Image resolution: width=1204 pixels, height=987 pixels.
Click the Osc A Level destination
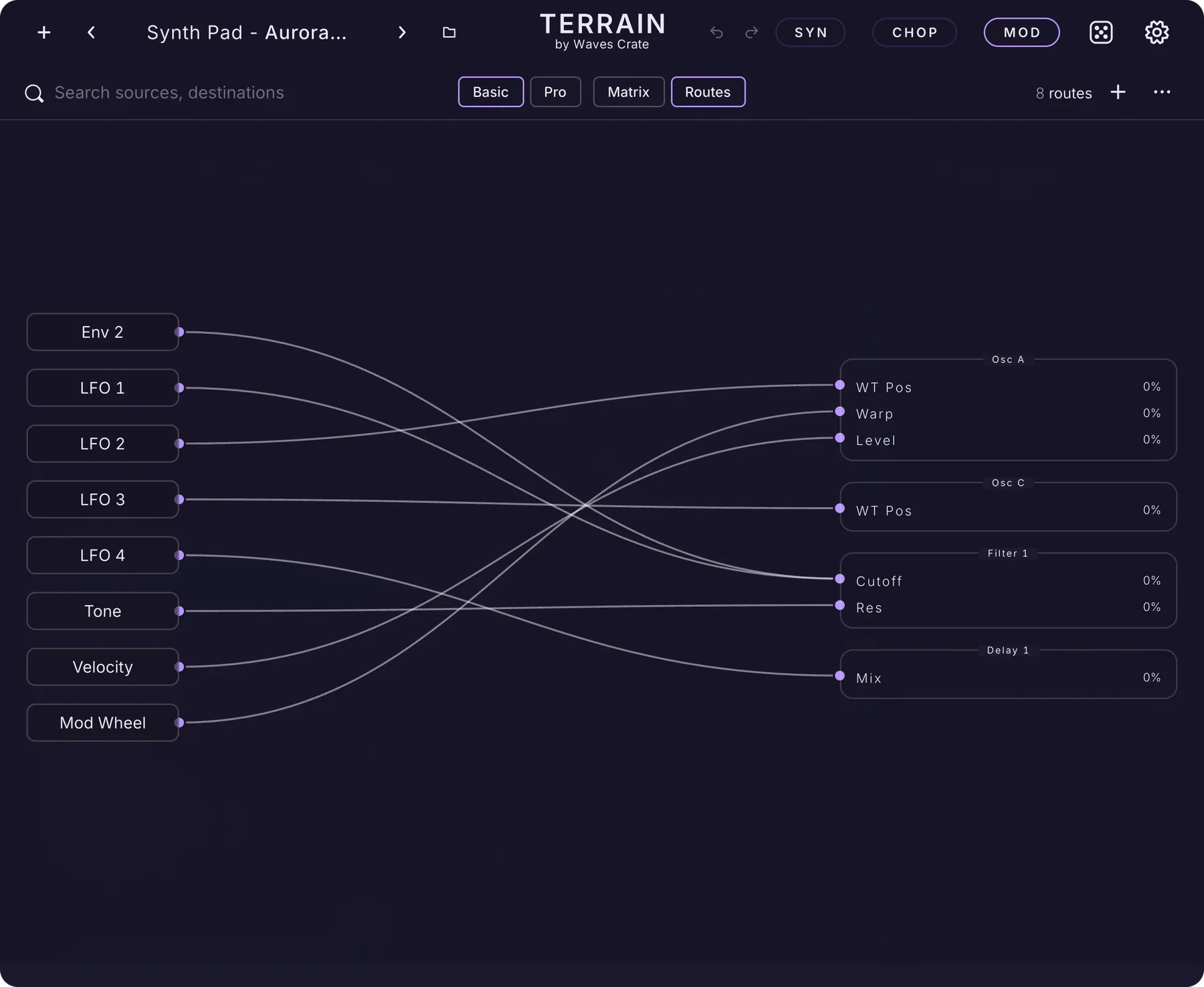1007,440
